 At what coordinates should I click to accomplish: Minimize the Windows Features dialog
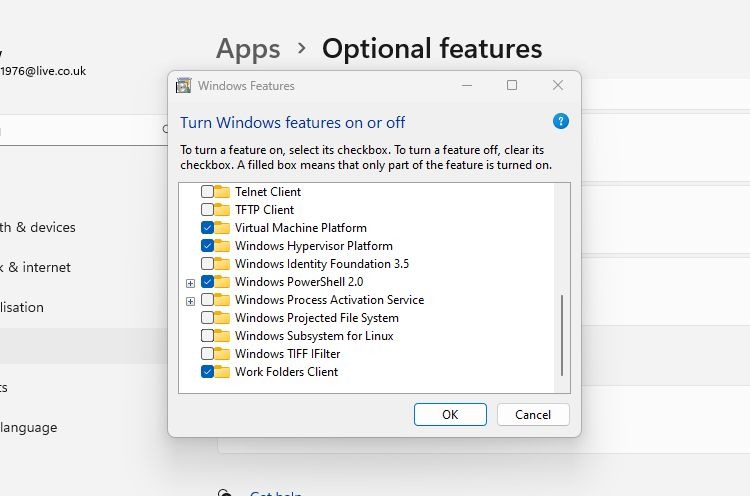click(x=467, y=86)
